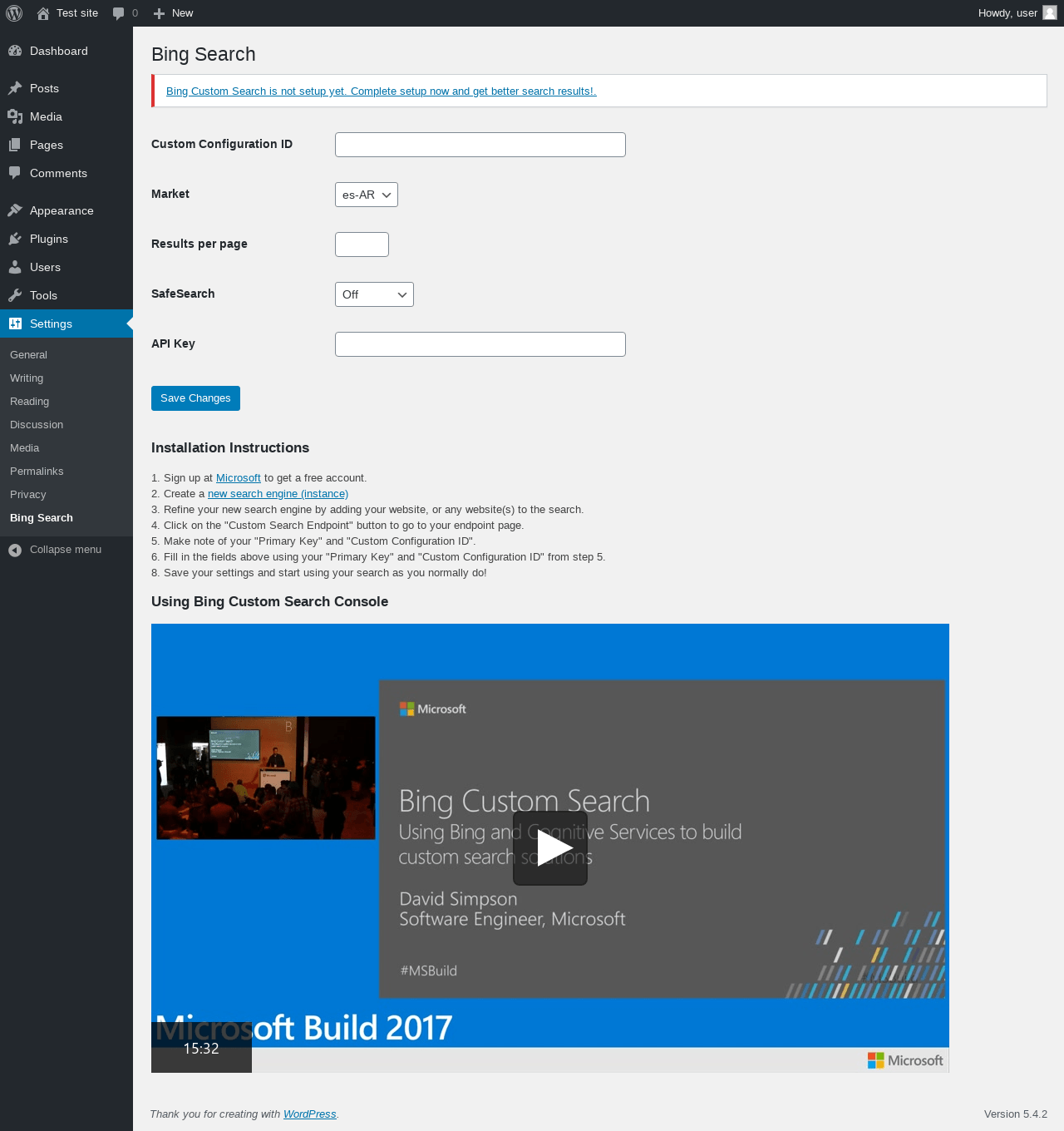This screenshot has height=1131, width=1064.
Task: Open General settings submenu item
Action: (28, 354)
